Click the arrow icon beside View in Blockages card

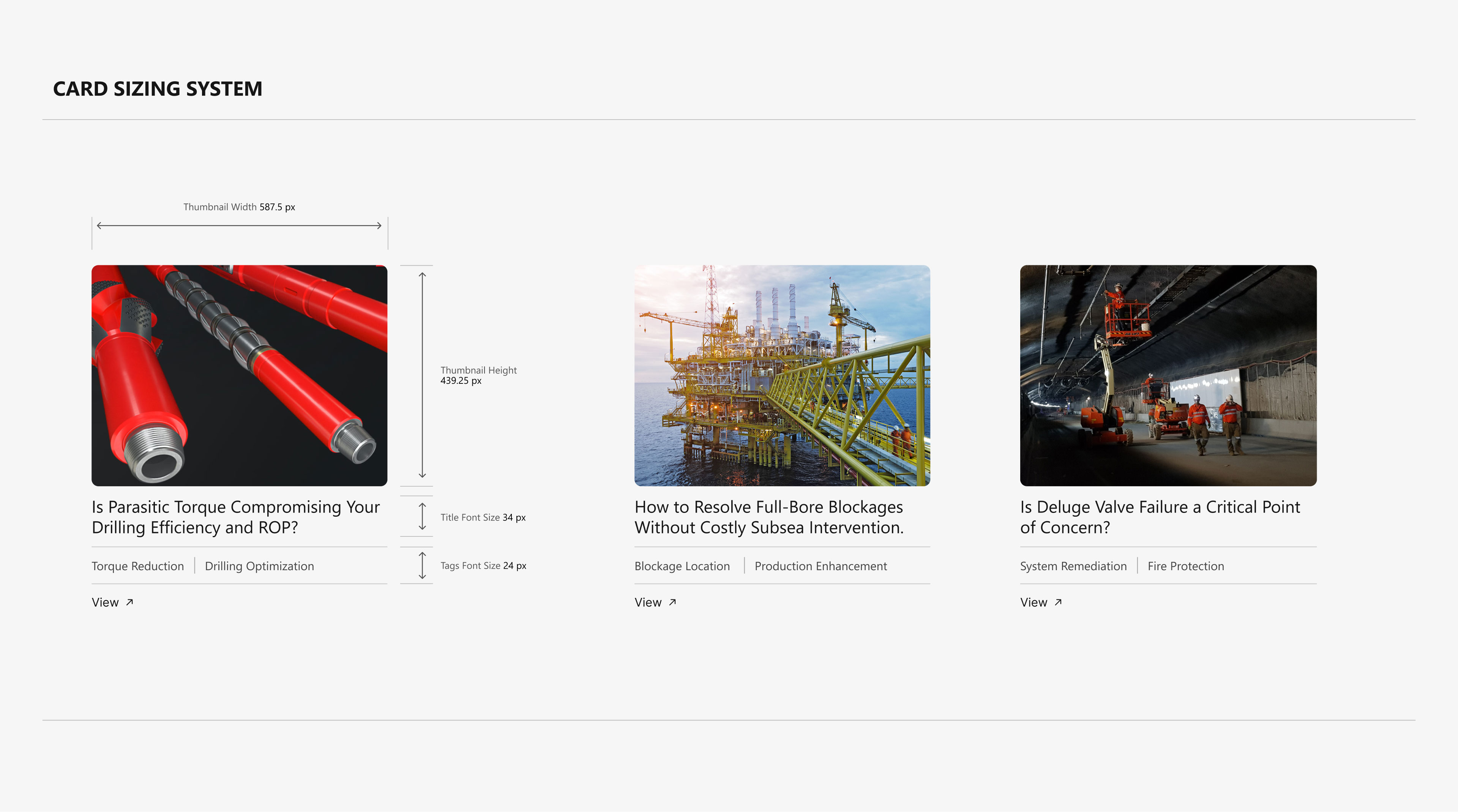(x=672, y=602)
